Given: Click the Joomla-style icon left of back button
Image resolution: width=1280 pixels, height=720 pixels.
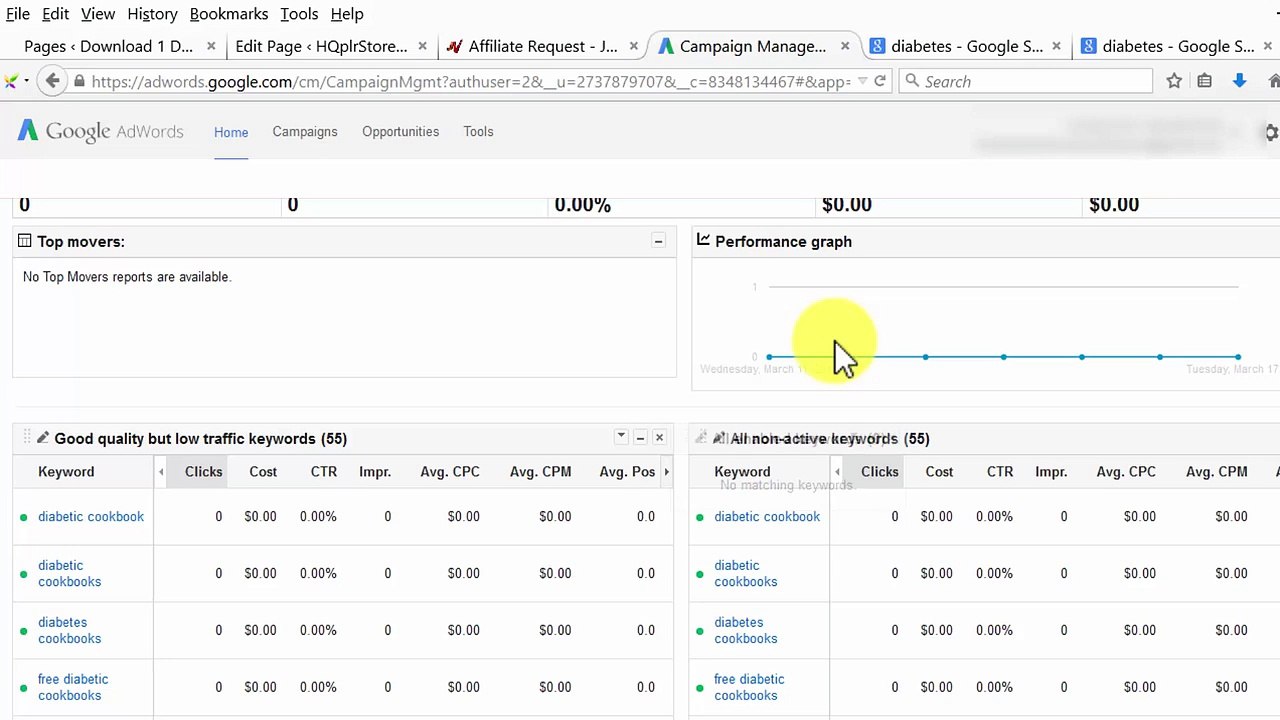Looking at the screenshot, I should click(10, 81).
